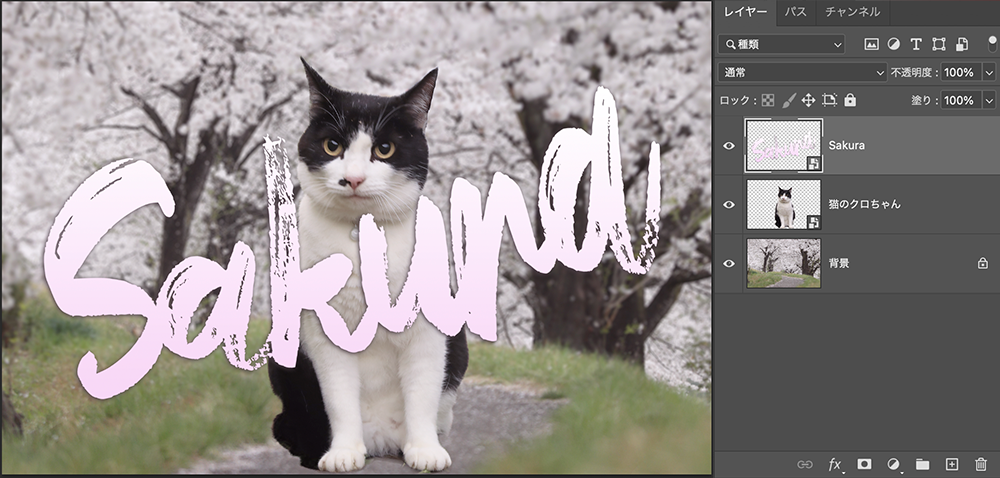
Task: Hide the 背景 layer eye icon
Action: point(729,263)
